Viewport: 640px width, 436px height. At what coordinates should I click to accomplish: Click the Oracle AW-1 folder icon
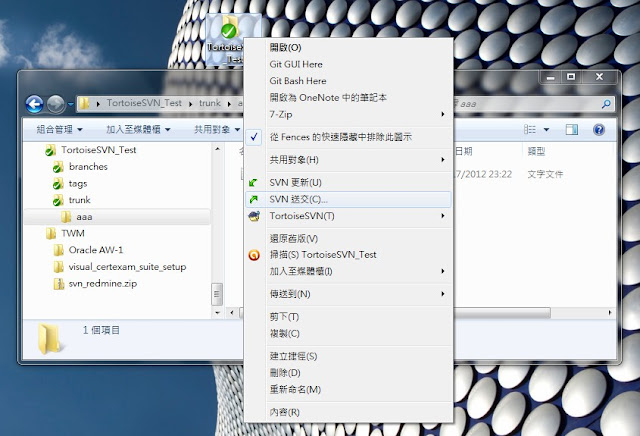click(x=58, y=250)
